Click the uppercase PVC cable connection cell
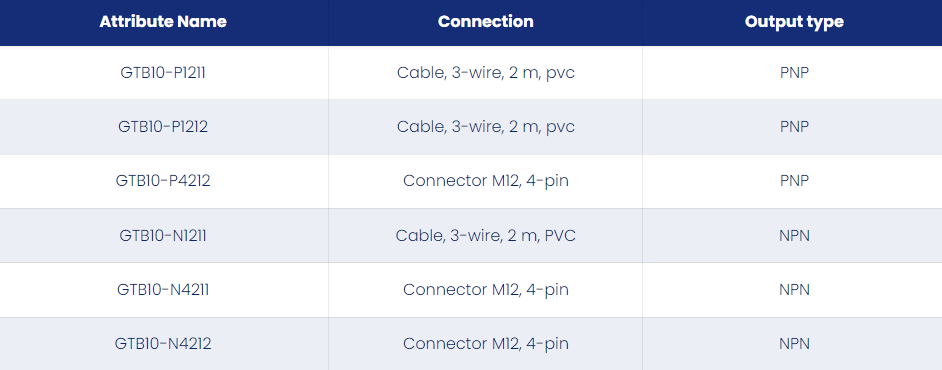Image resolution: width=942 pixels, height=370 pixels. [485, 235]
